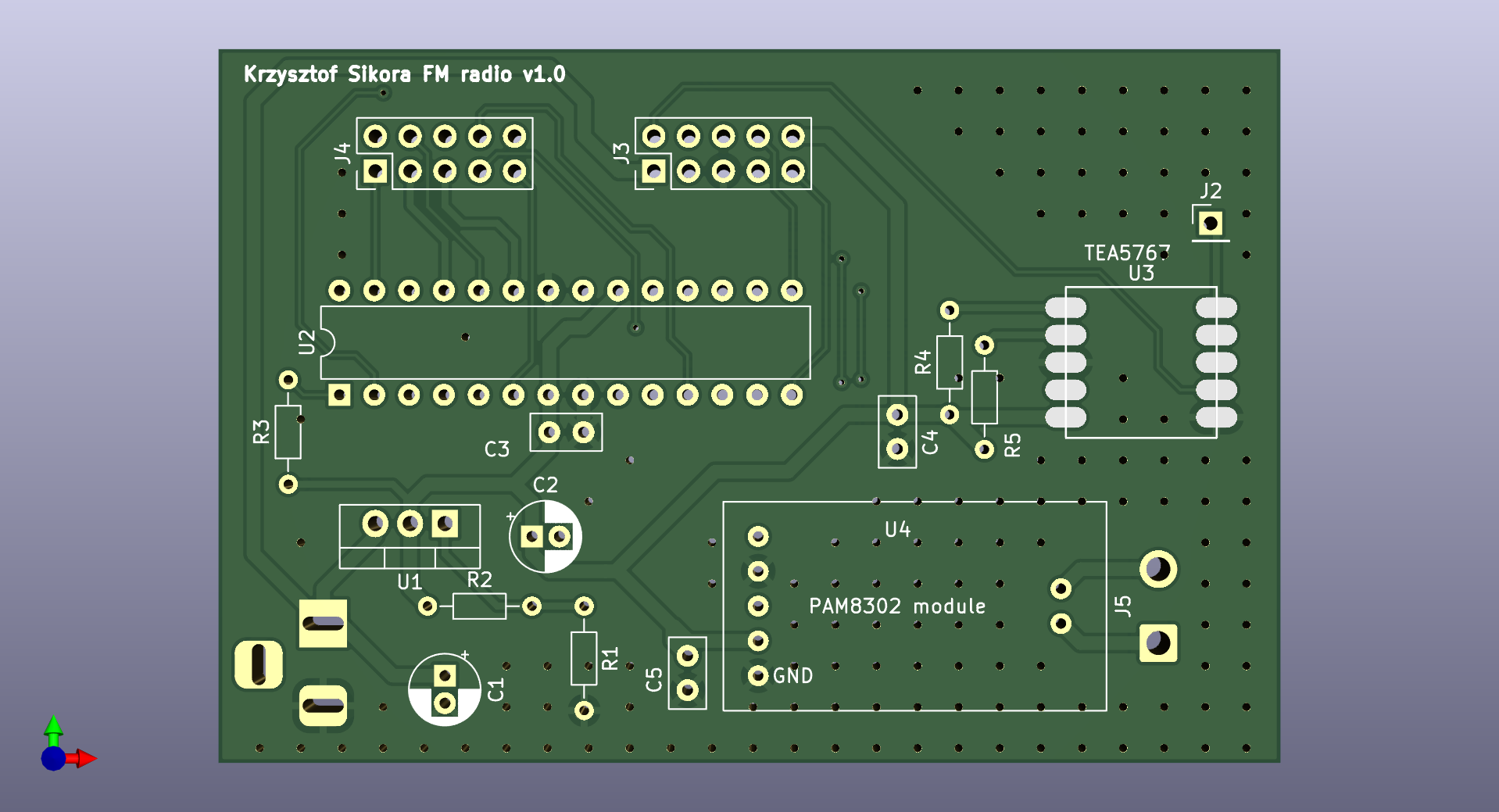Click the J5 reference label
The height and width of the screenshot is (812, 1499).
coord(1122,606)
